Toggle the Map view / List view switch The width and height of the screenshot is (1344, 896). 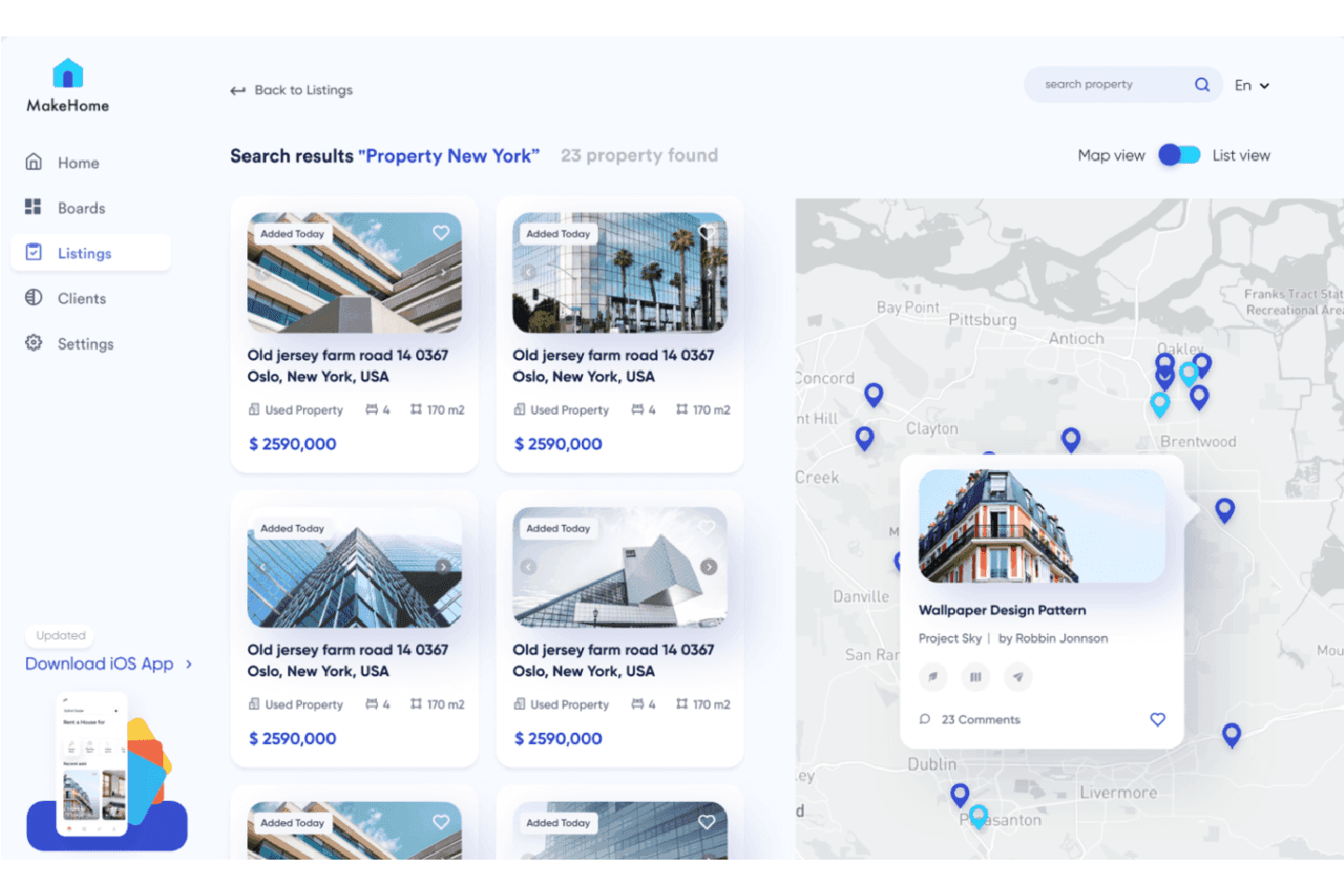[1179, 156]
